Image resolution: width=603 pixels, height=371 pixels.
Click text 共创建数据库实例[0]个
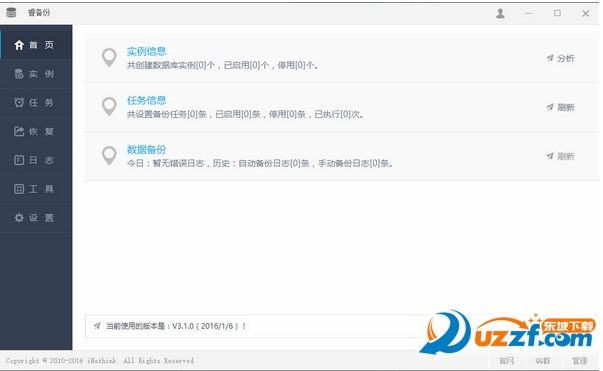coord(171,65)
